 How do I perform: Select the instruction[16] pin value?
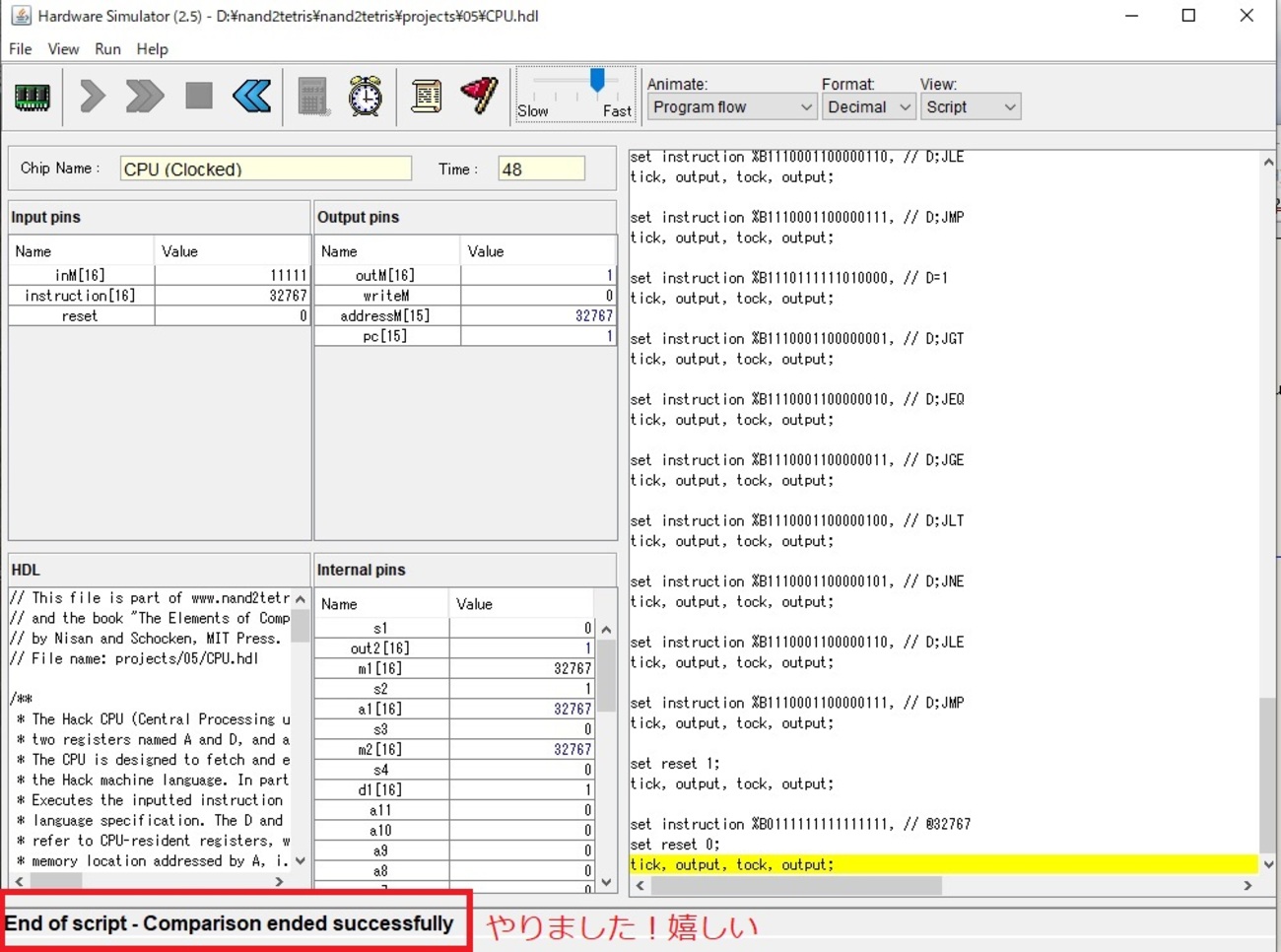232,296
